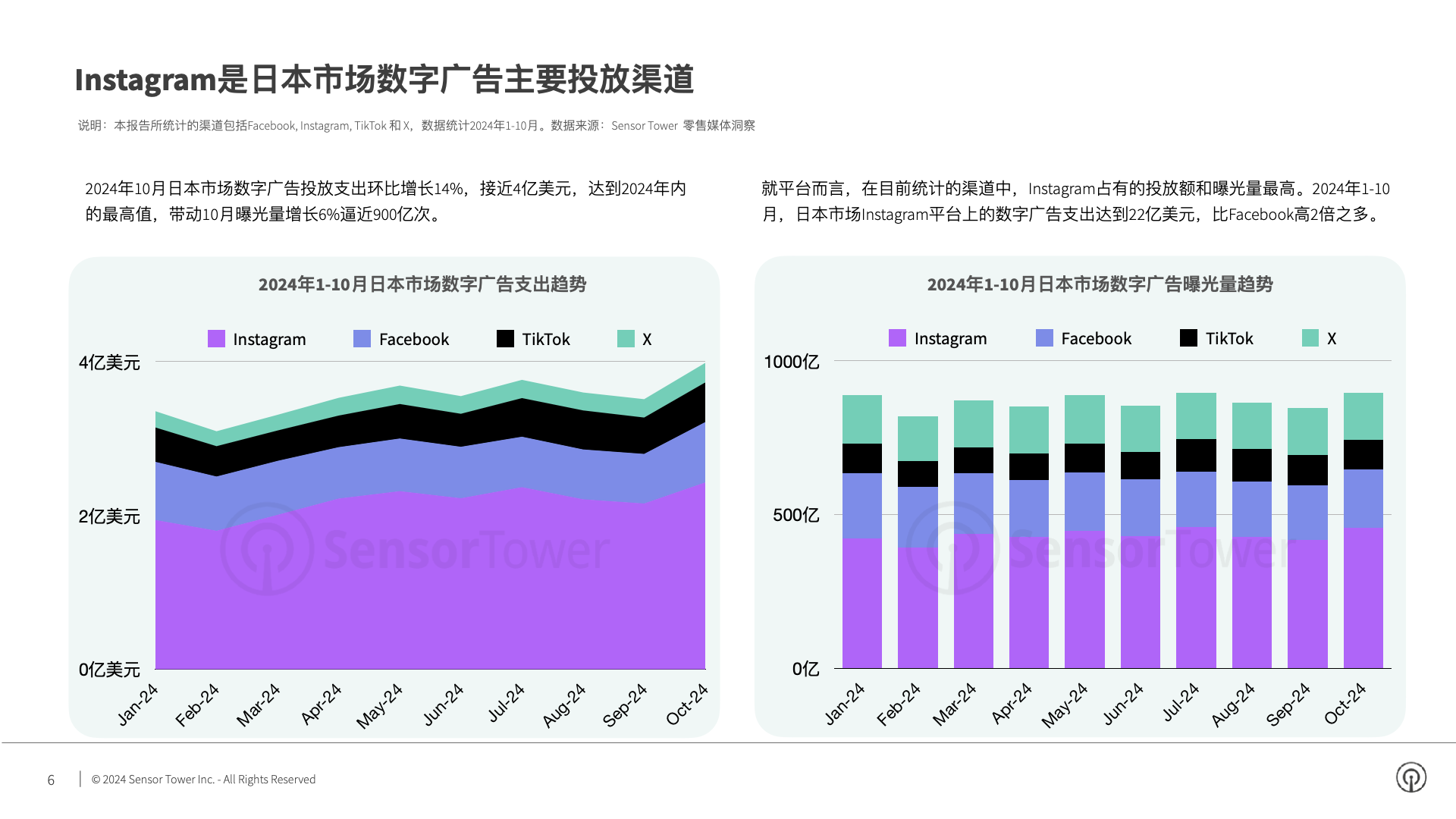Image resolution: width=1456 pixels, height=819 pixels.
Task: Click the Instagram label in right chart legend
Action: (x=950, y=339)
